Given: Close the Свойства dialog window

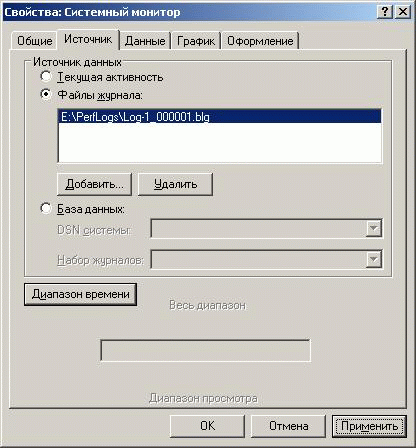Looking at the screenshot, I should pos(403,12).
